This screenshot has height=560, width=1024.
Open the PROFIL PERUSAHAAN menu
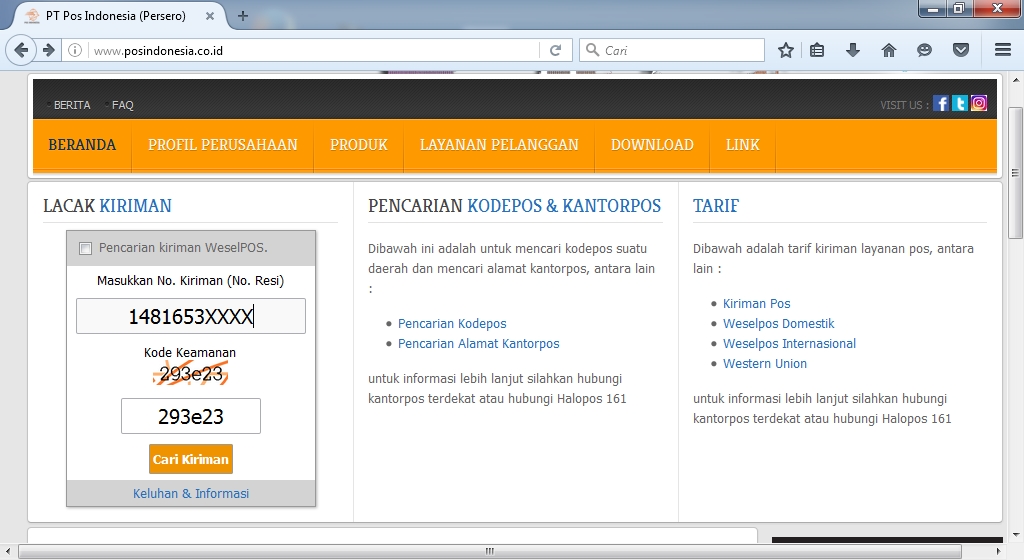tap(223, 145)
